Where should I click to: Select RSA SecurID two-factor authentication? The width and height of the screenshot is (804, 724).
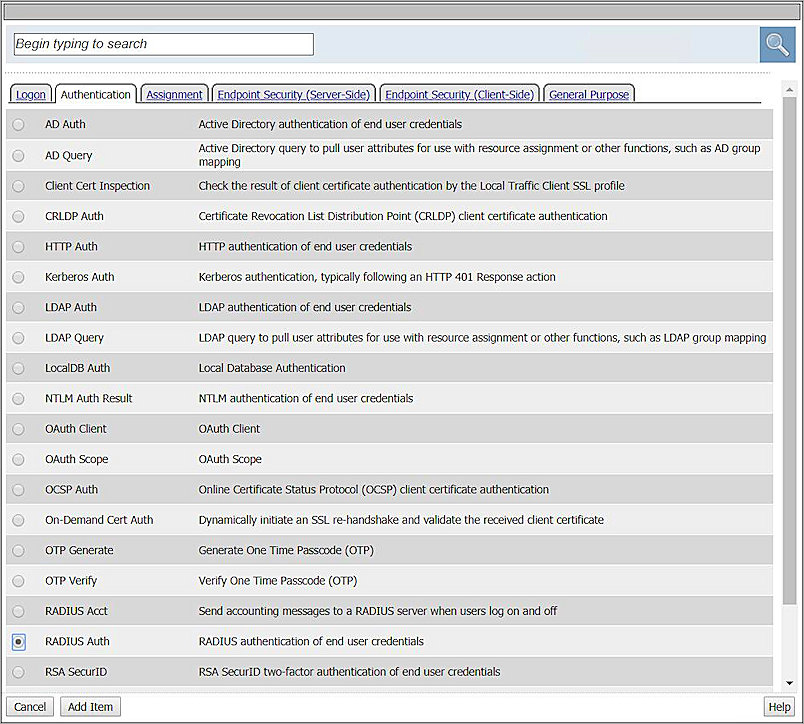pyautogui.click(x=17, y=672)
